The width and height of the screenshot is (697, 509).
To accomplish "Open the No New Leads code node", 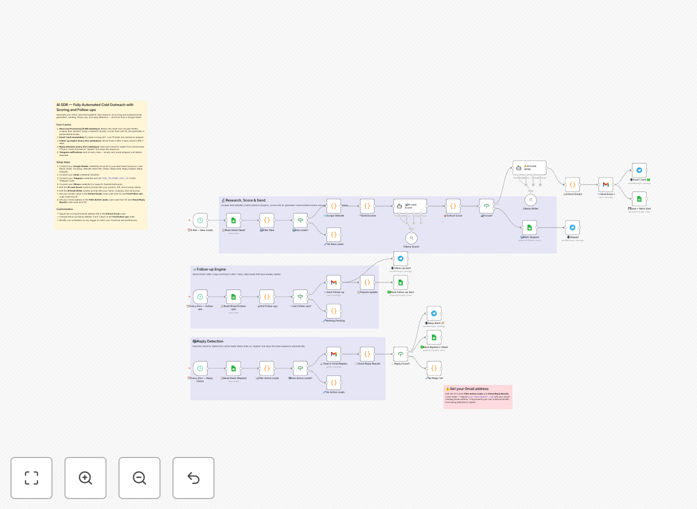I will coord(334,234).
